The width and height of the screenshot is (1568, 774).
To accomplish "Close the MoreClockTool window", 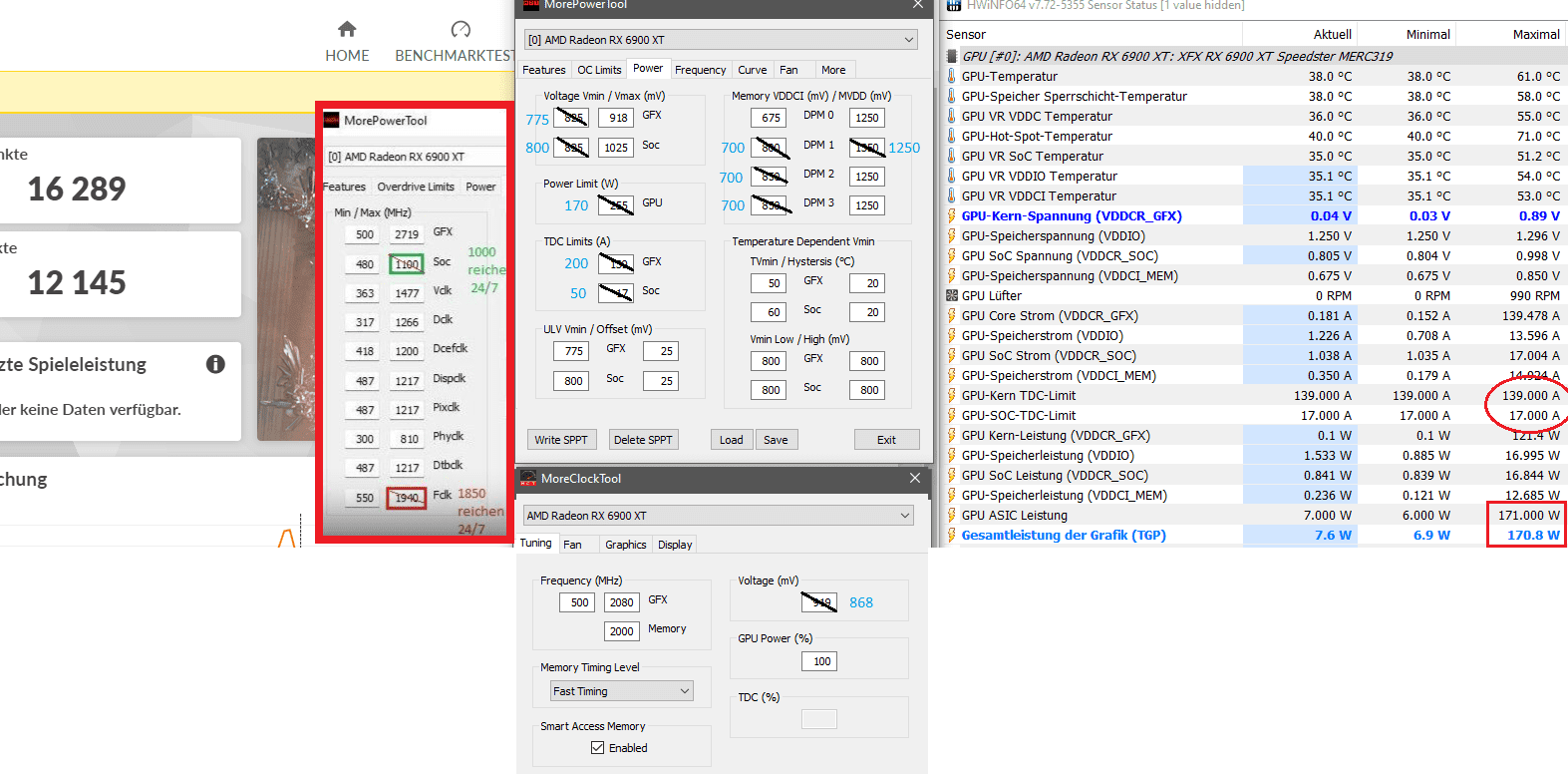I will (915, 479).
